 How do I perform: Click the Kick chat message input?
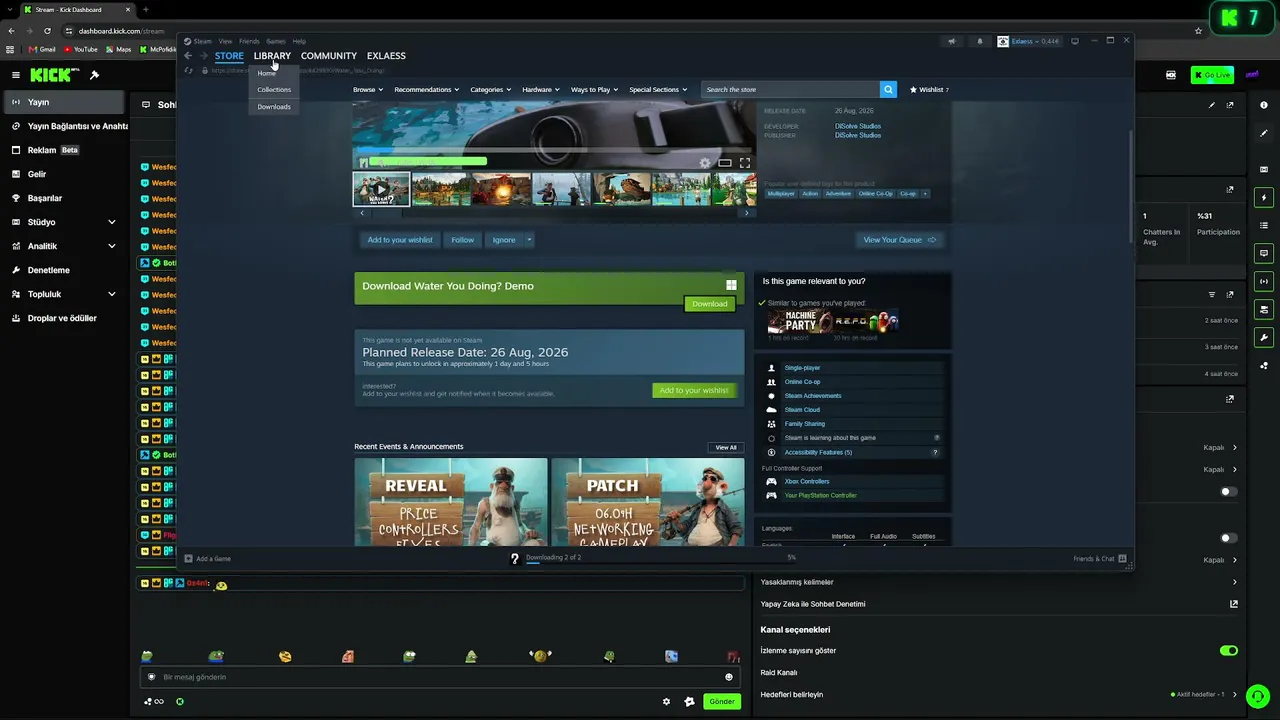tap(442, 677)
